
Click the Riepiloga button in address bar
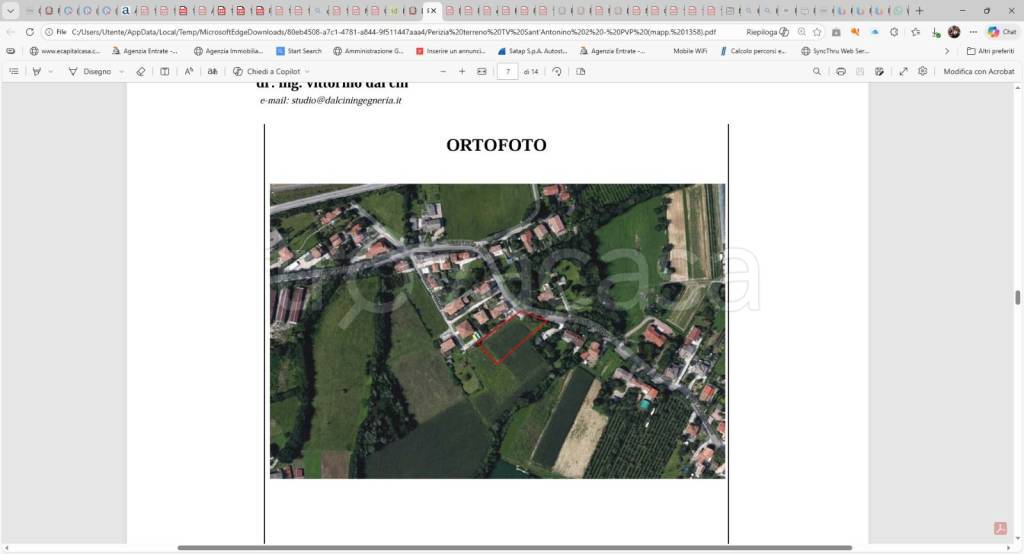point(767,32)
